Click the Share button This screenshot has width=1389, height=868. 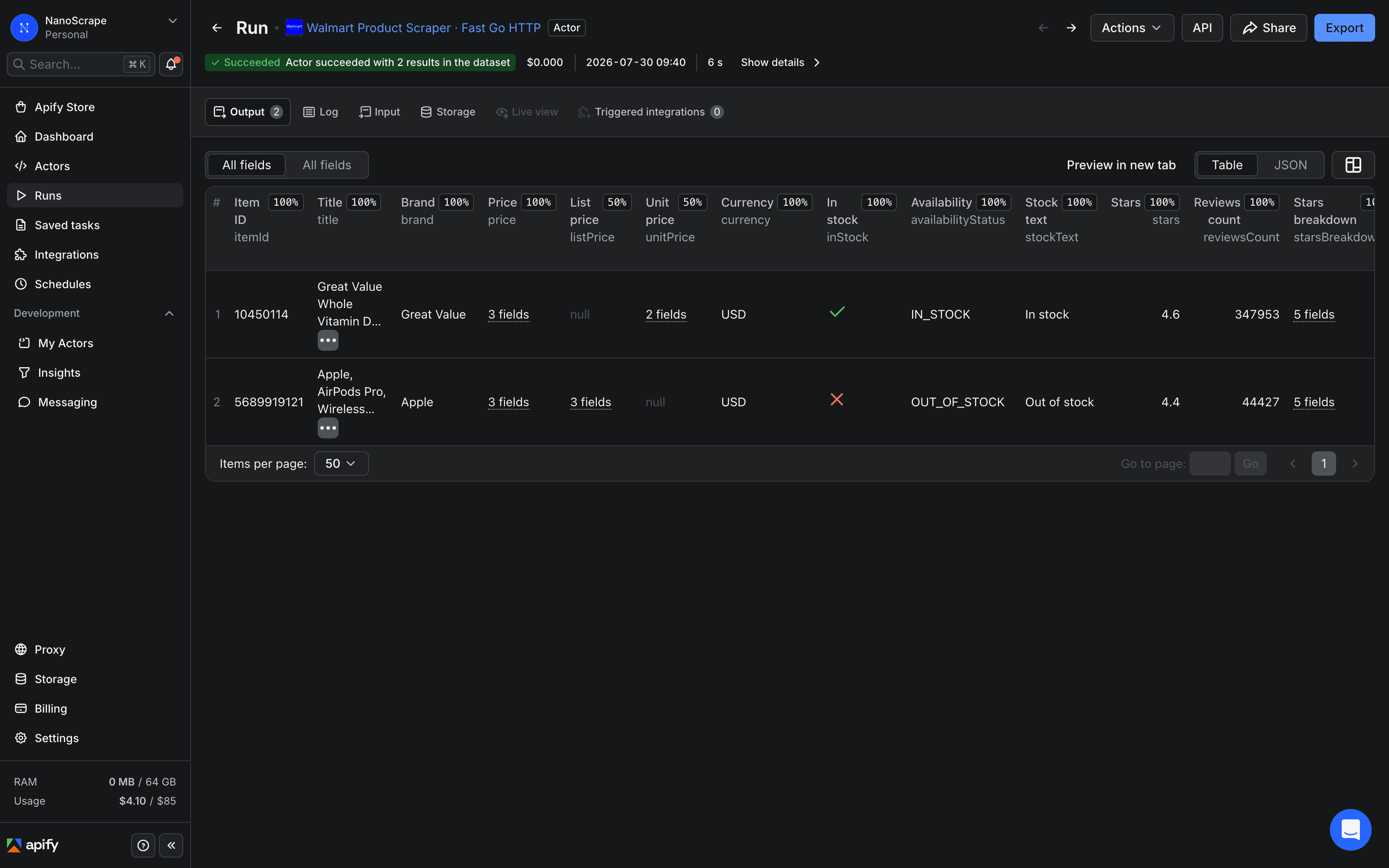click(1268, 27)
